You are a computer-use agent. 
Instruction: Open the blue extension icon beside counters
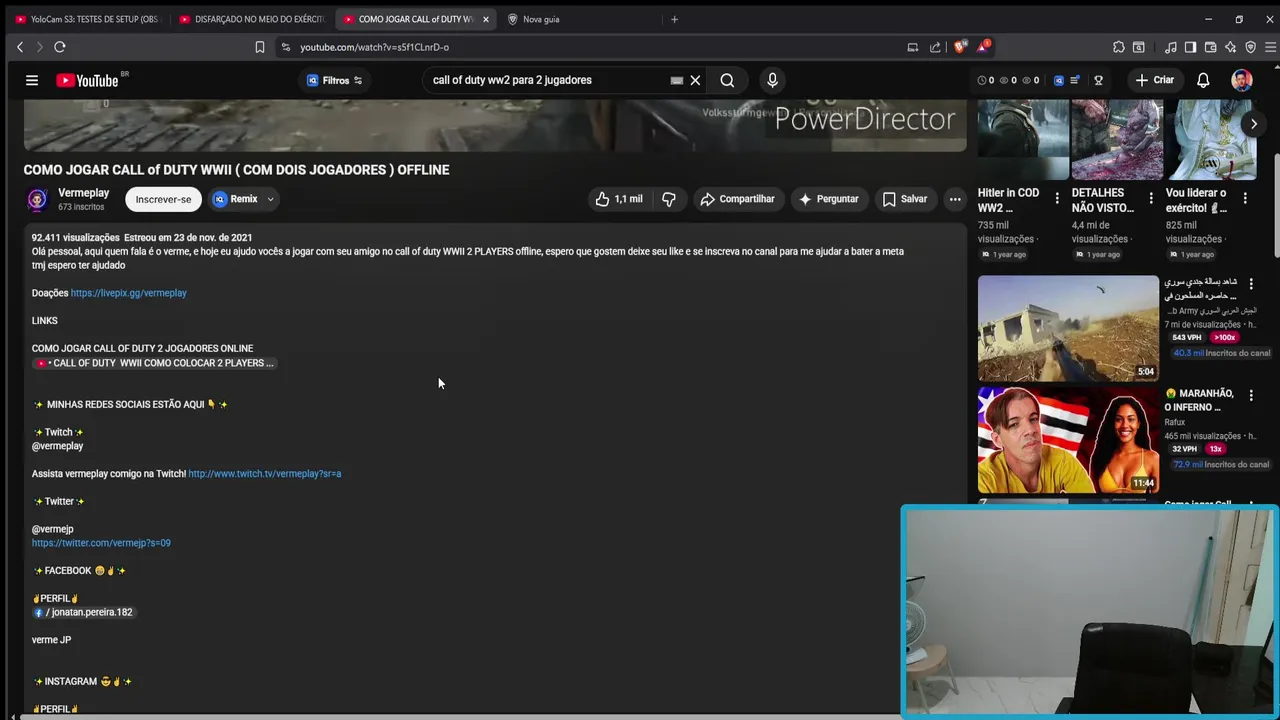(x=1059, y=80)
